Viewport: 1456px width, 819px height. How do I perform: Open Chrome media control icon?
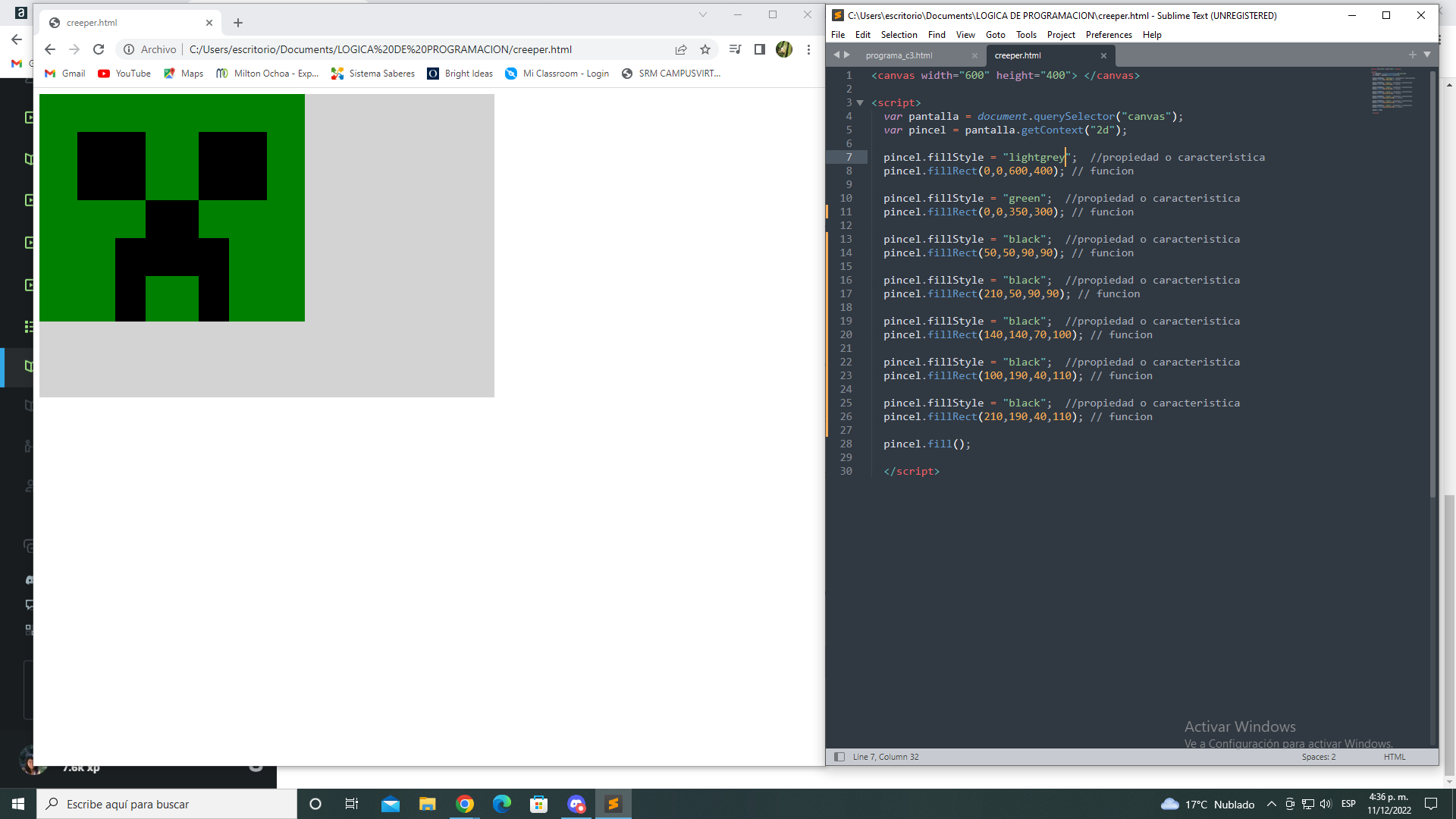[x=735, y=49]
